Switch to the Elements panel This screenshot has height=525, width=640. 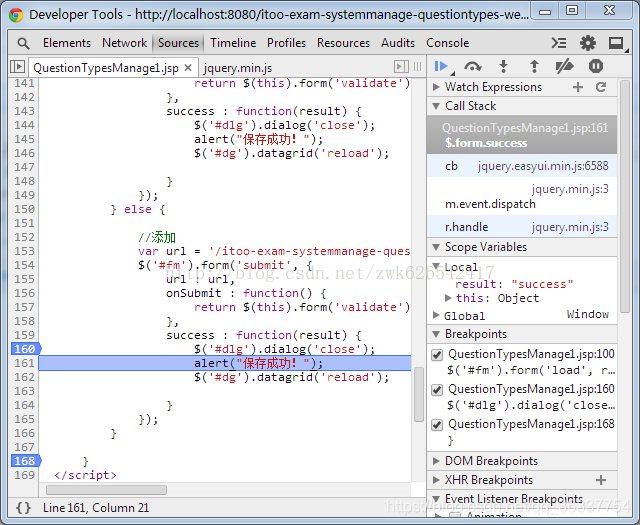tap(67, 43)
